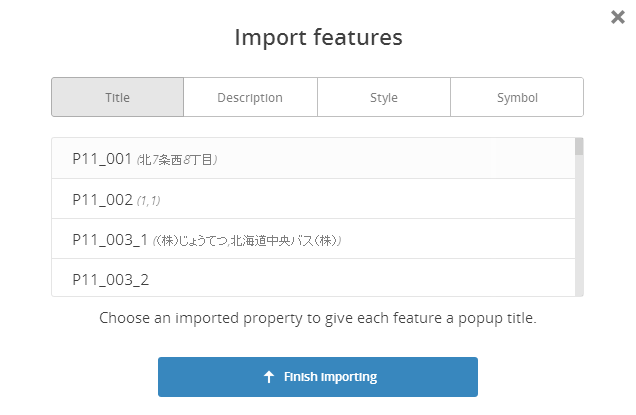Close the Import features dialog

click(618, 17)
